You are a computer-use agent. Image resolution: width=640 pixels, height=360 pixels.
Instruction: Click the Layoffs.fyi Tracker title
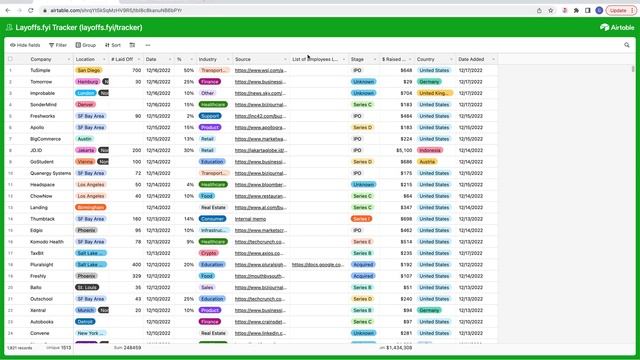pos(79,27)
